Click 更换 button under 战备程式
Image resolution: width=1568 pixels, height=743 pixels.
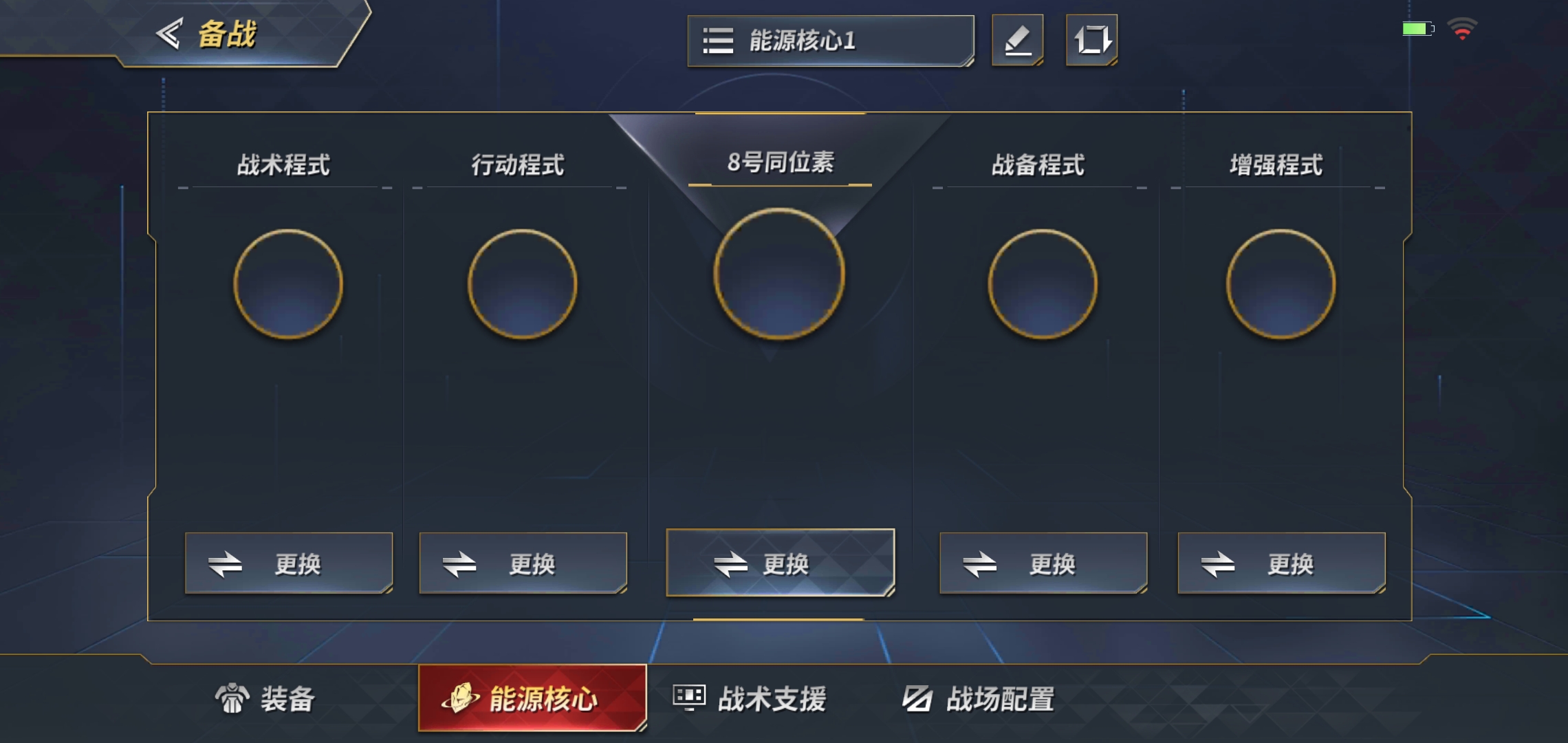pos(1043,563)
